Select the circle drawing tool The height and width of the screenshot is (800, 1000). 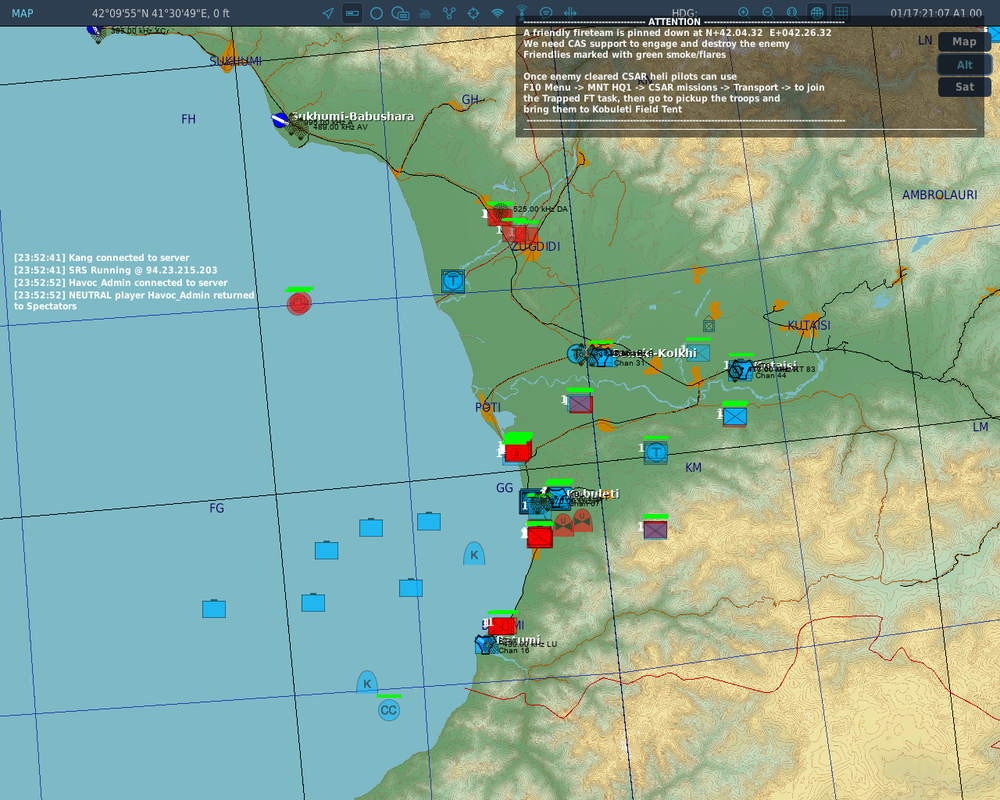pos(376,13)
